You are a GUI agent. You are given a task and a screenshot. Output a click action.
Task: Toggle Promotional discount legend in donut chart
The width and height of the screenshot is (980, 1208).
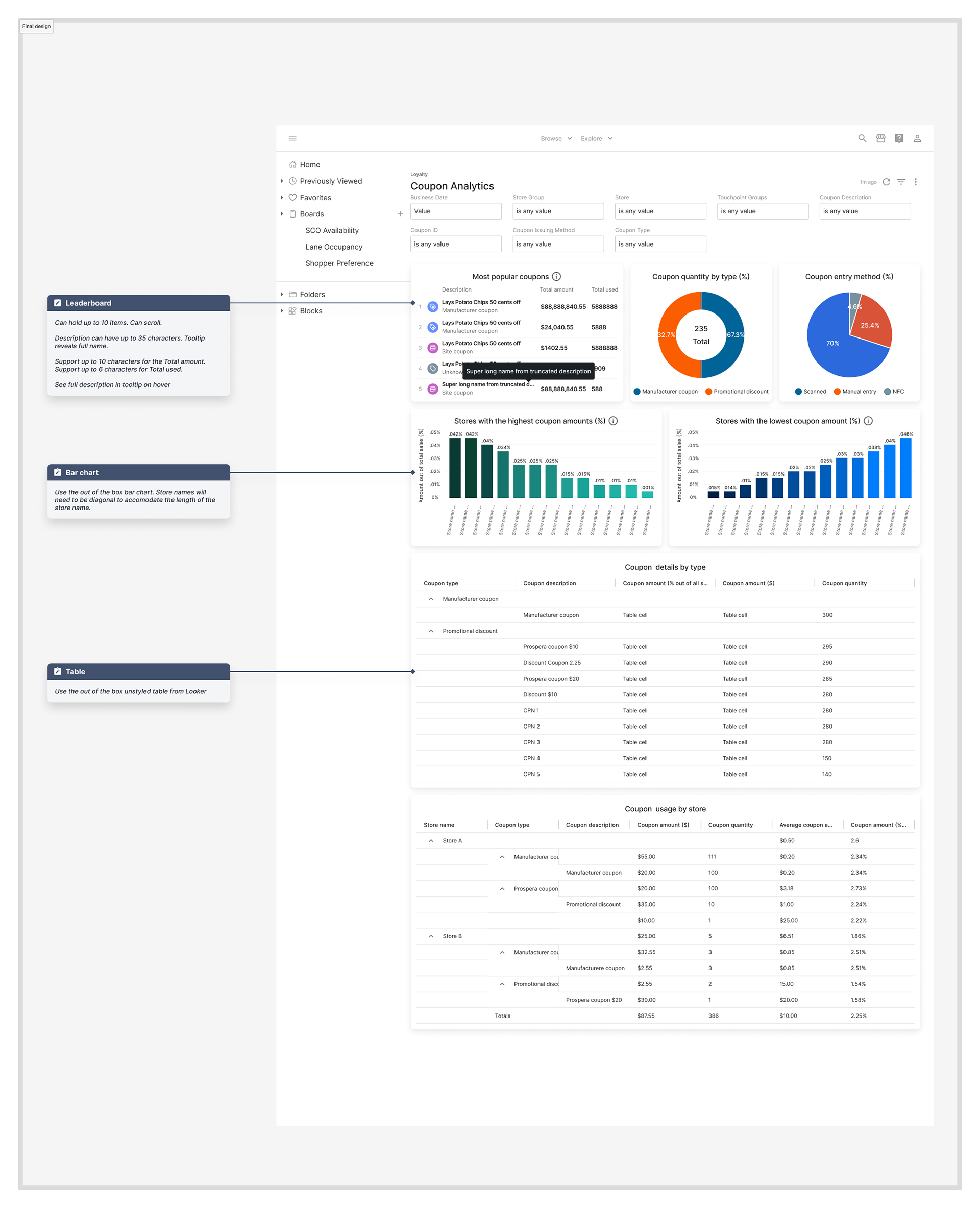pos(736,392)
